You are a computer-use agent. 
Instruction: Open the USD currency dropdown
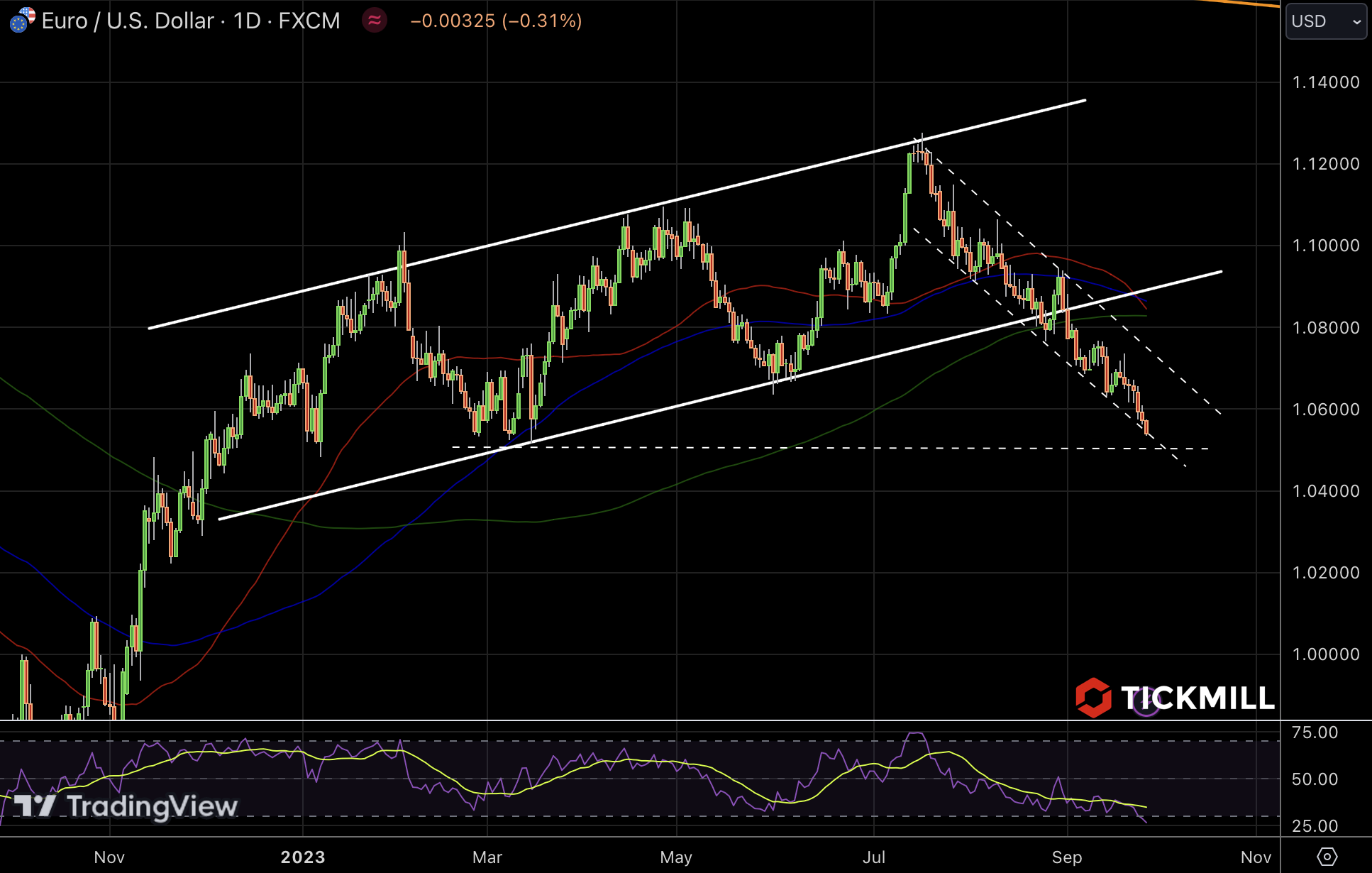coord(1325,21)
